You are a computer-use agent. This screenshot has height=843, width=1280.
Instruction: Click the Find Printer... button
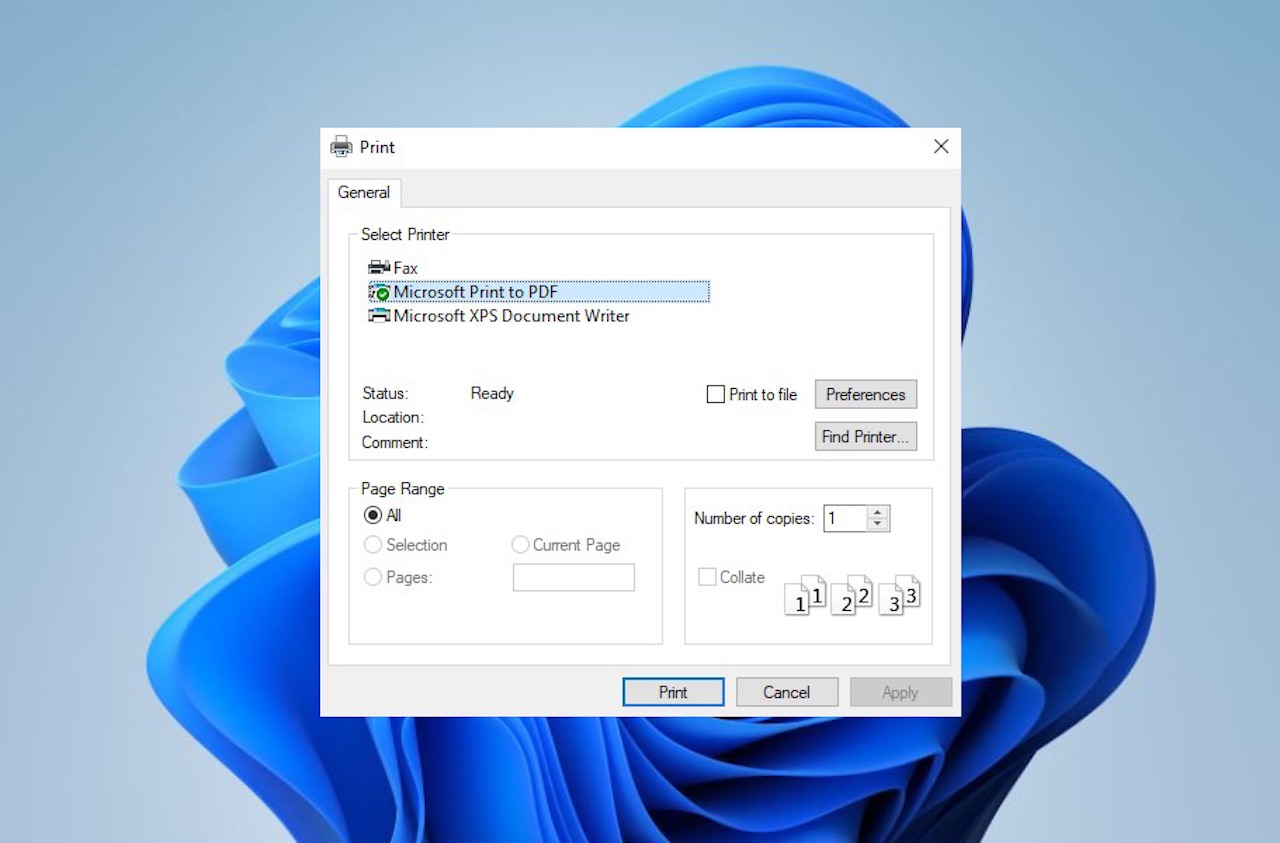pyautogui.click(x=866, y=437)
